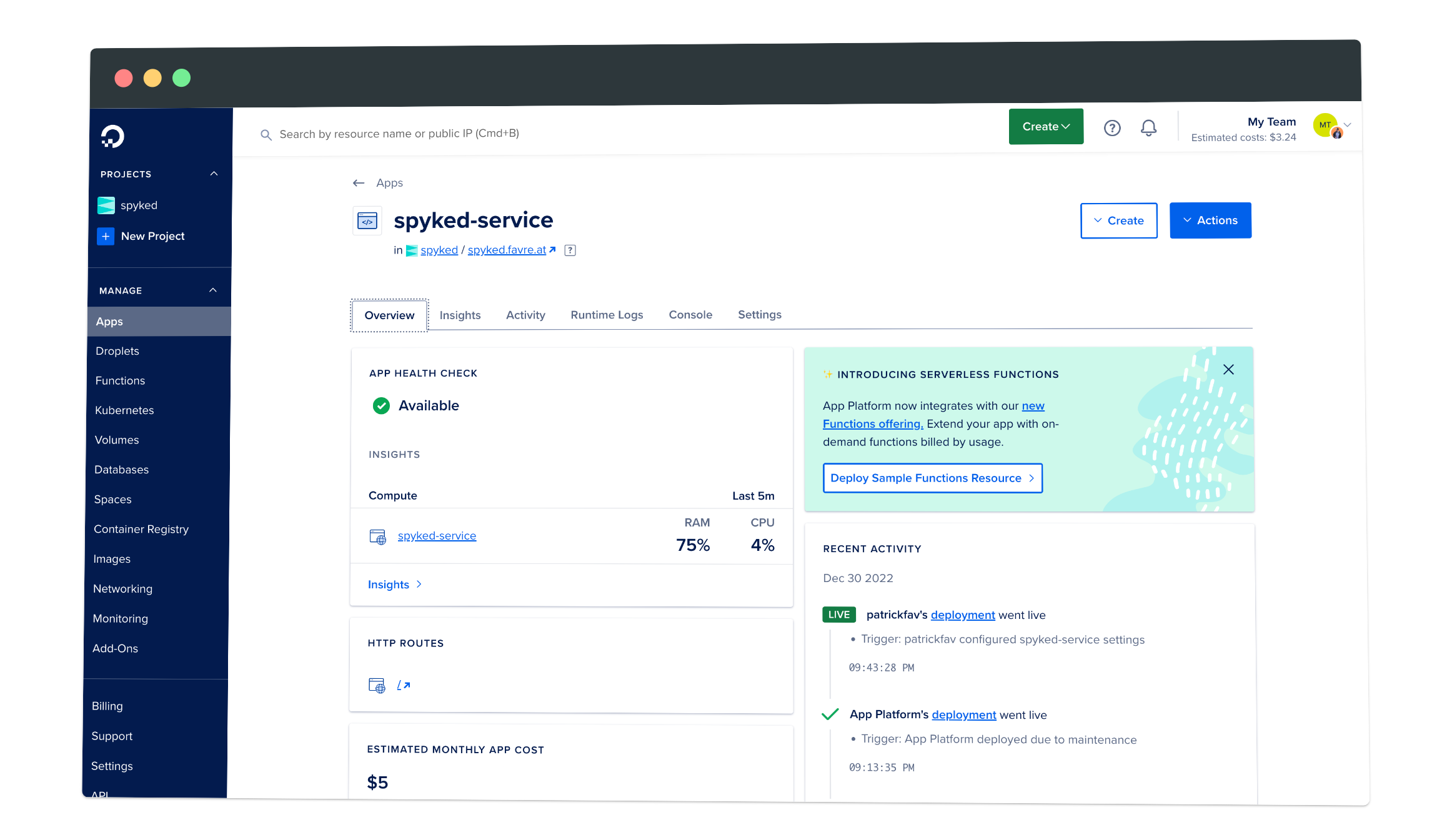Switch to the Console tab
Screen dimensions: 1437x840
point(690,315)
